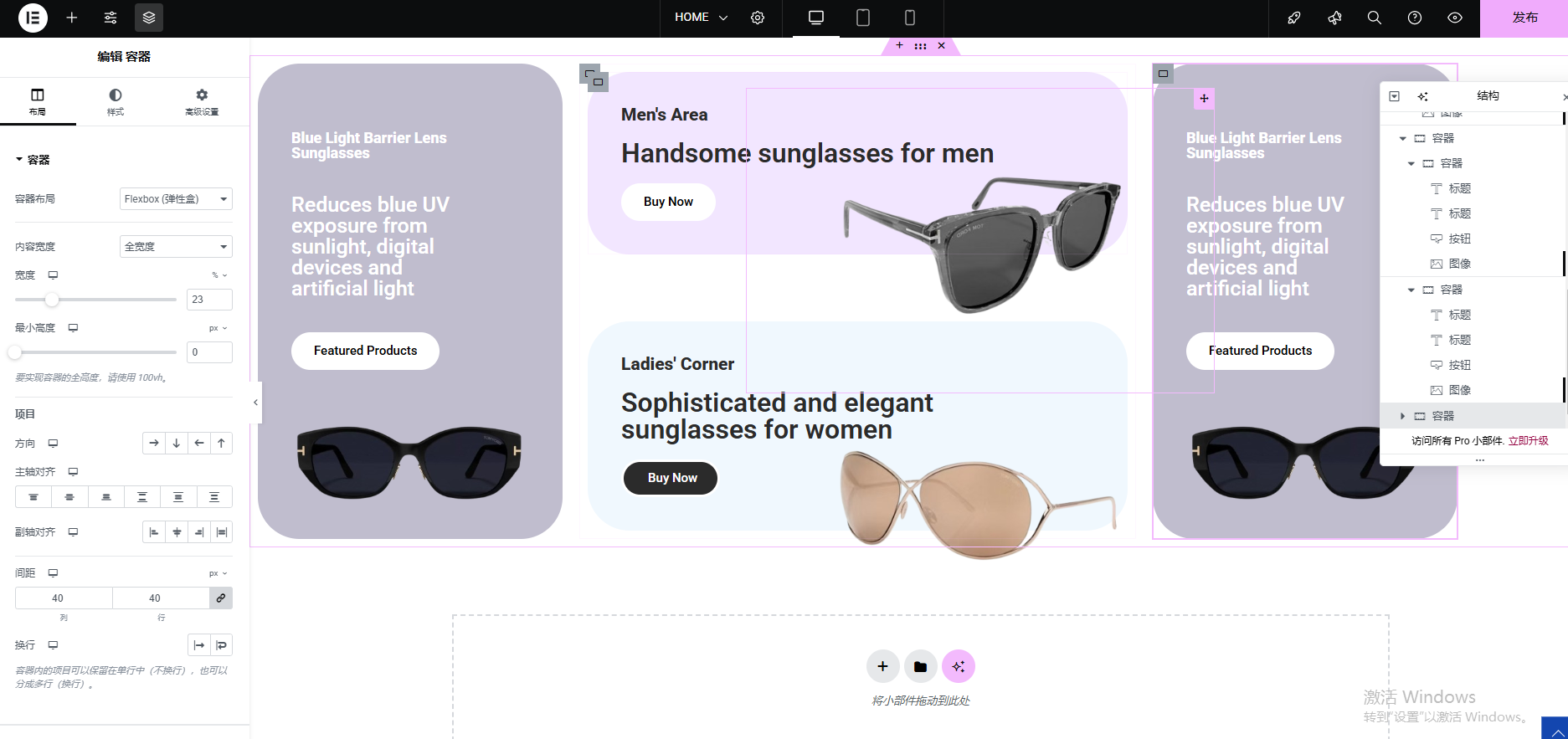Viewport: 1568px width, 739px height.
Task: Click the pink Publish button
Action: tap(1524, 18)
